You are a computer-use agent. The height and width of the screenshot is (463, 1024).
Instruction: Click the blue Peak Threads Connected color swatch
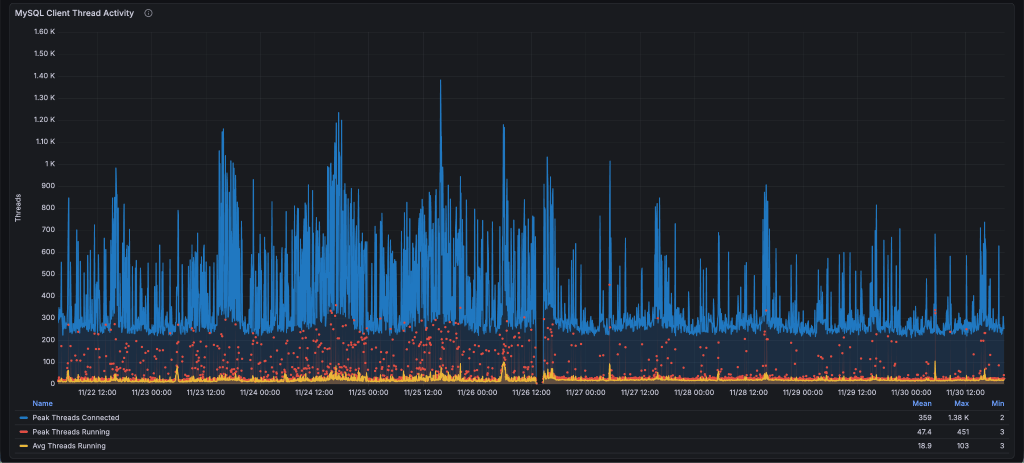click(x=24, y=417)
